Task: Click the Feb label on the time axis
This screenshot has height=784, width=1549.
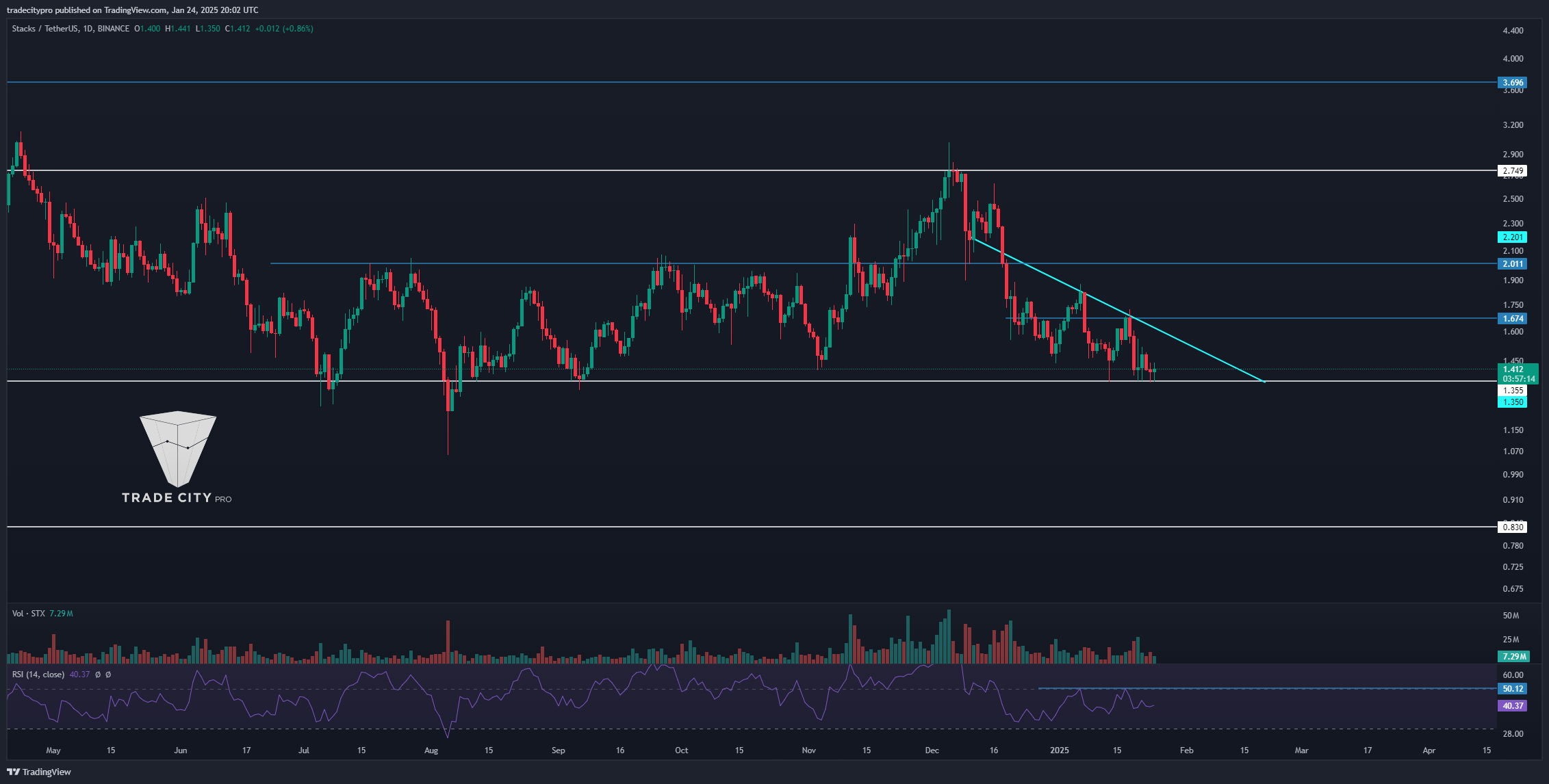Action: [1186, 750]
